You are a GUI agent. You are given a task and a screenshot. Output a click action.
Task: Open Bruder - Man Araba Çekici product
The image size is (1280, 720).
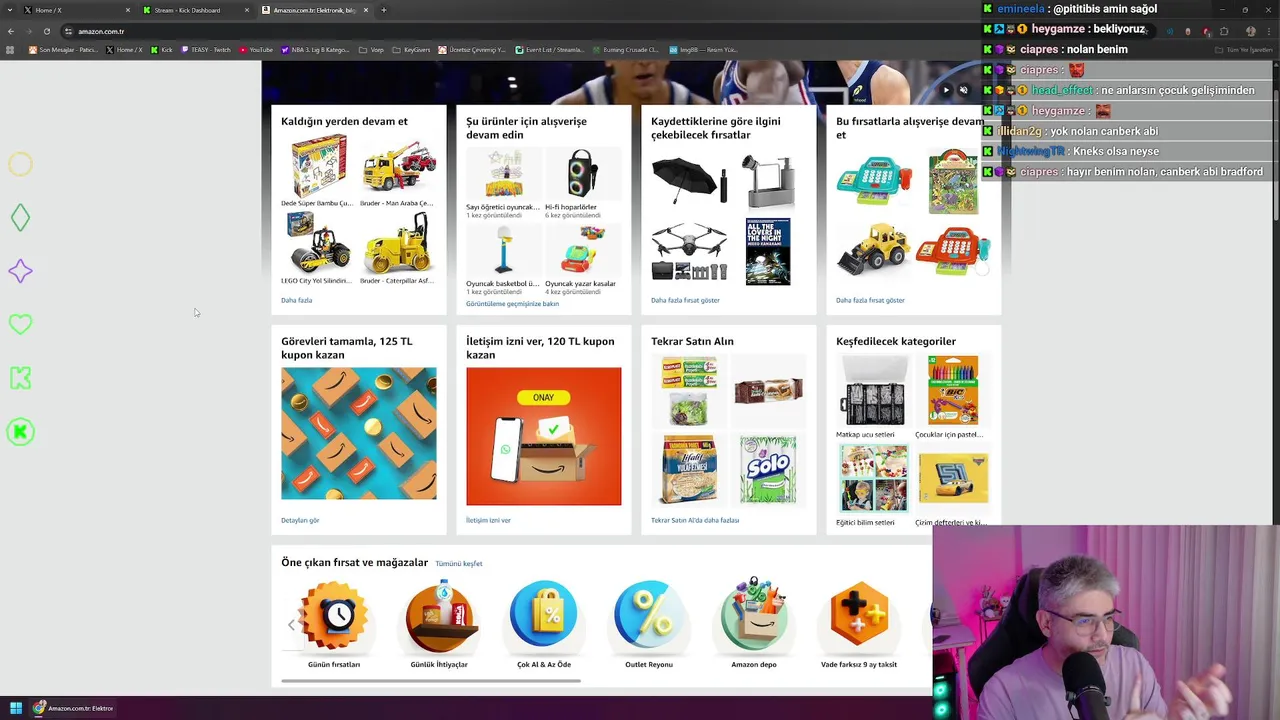click(398, 172)
